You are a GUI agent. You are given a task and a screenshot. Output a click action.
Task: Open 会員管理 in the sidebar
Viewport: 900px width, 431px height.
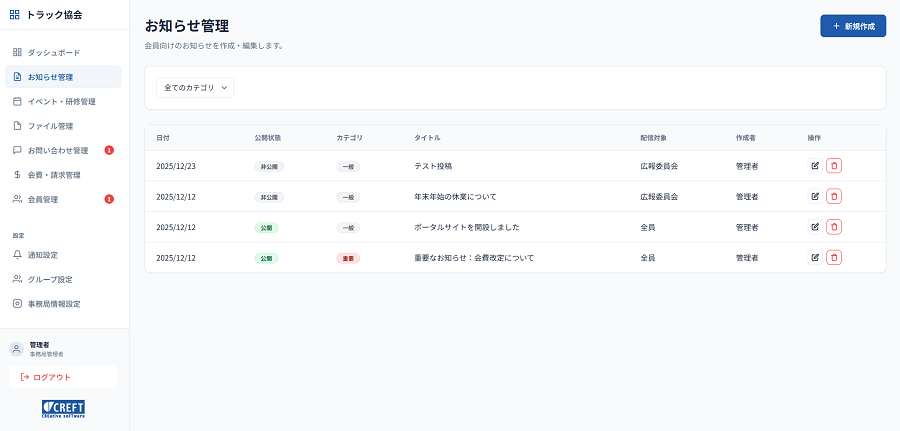[x=43, y=199]
